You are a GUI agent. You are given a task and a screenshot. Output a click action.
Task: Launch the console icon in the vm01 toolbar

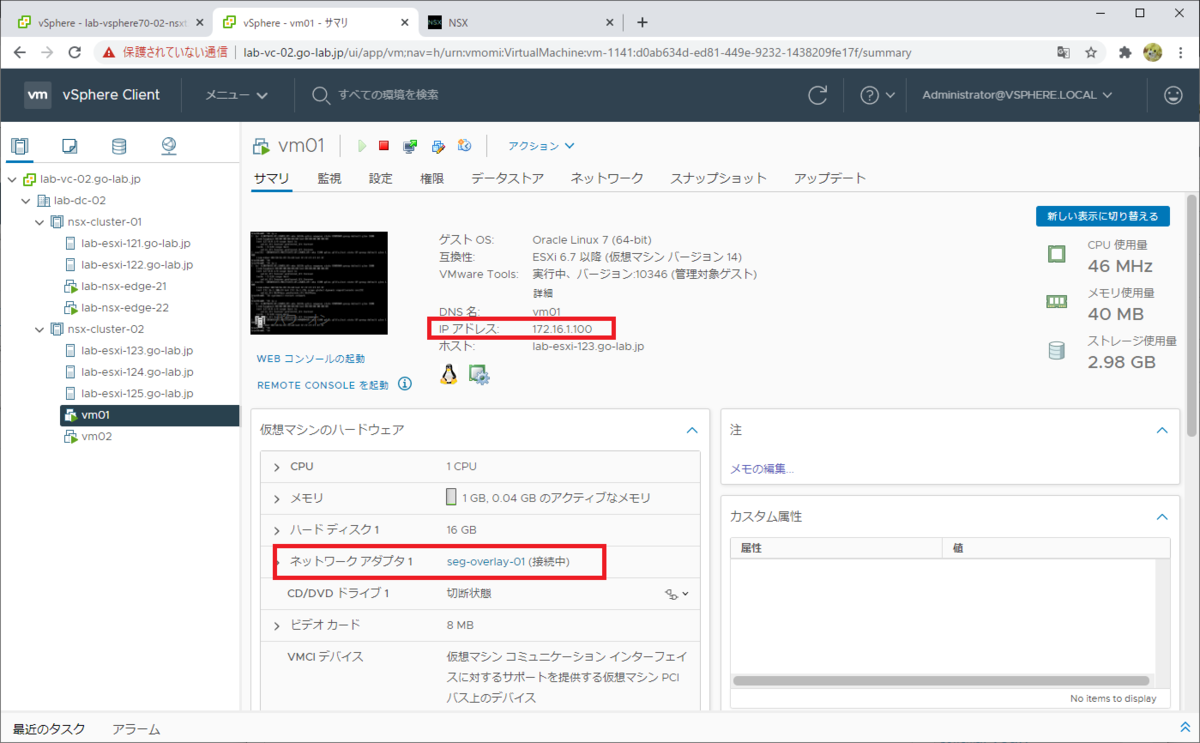tap(410, 146)
